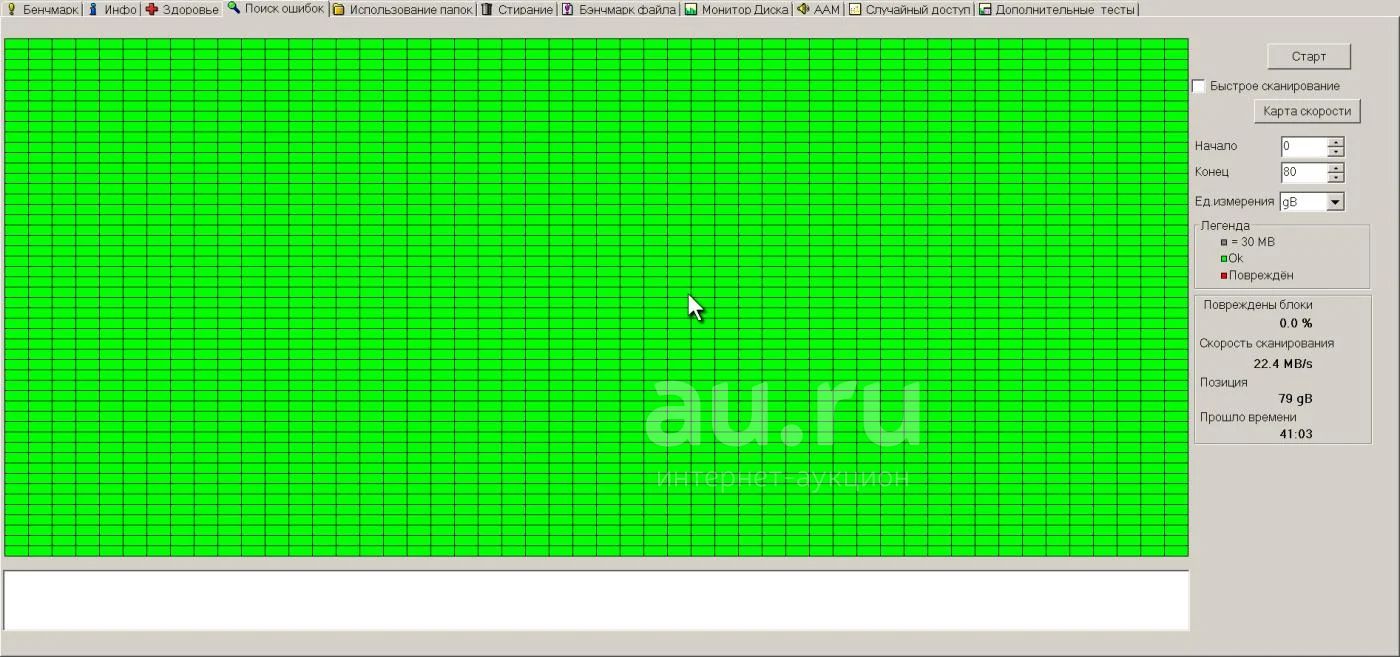Enable the Быстрое сканирование checkbox
This screenshot has width=1400, height=657.
(1199, 86)
